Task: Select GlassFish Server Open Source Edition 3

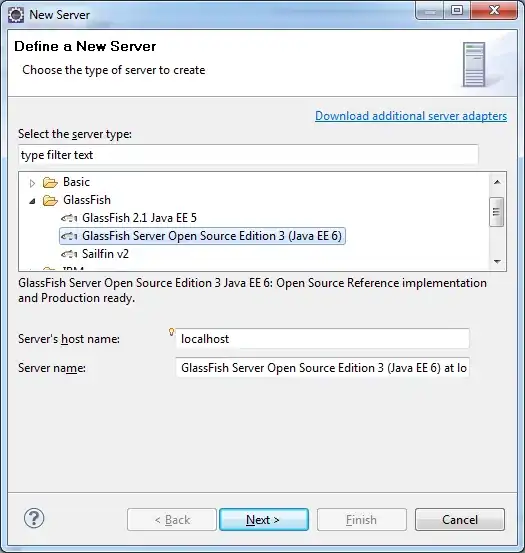Action: click(202, 236)
